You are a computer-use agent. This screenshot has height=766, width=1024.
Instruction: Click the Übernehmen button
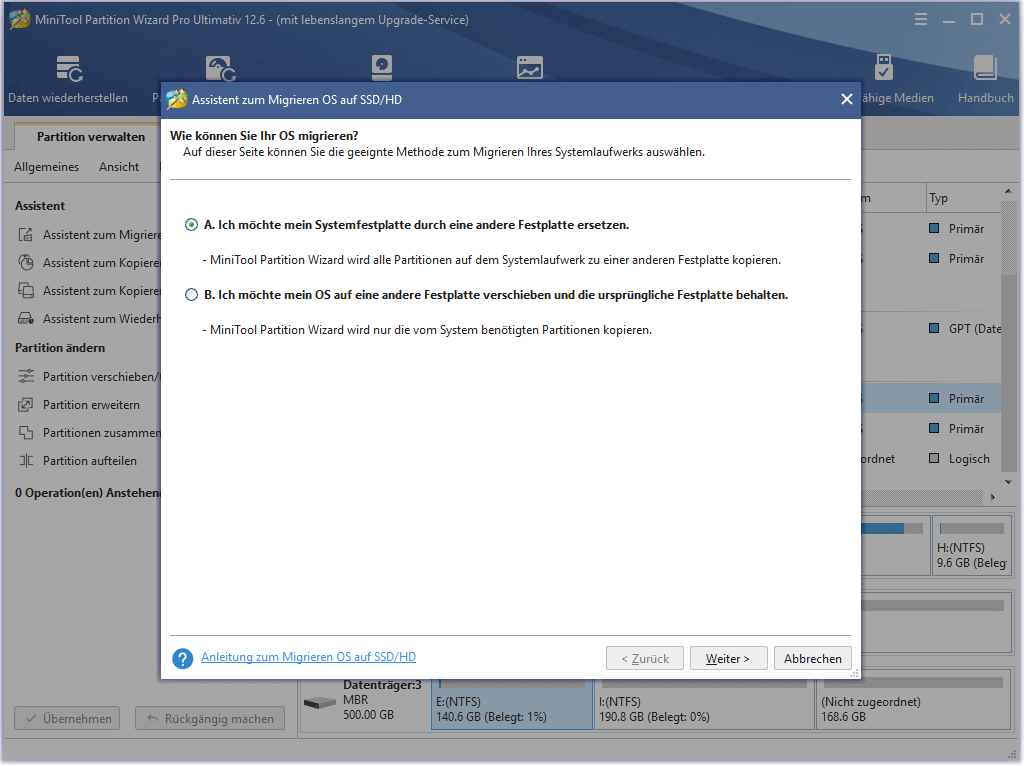(x=67, y=718)
